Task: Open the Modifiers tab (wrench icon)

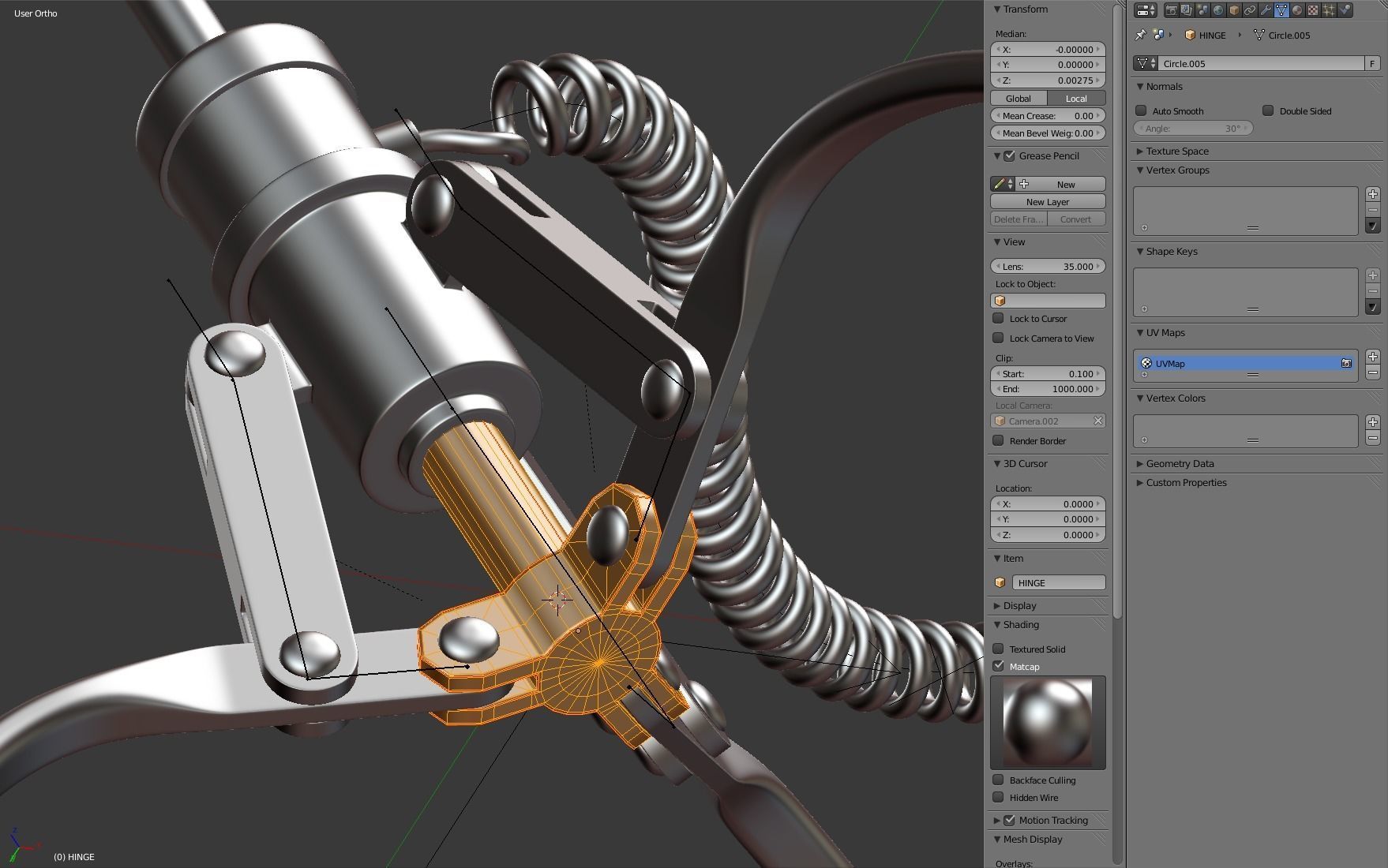Action: [x=1266, y=10]
